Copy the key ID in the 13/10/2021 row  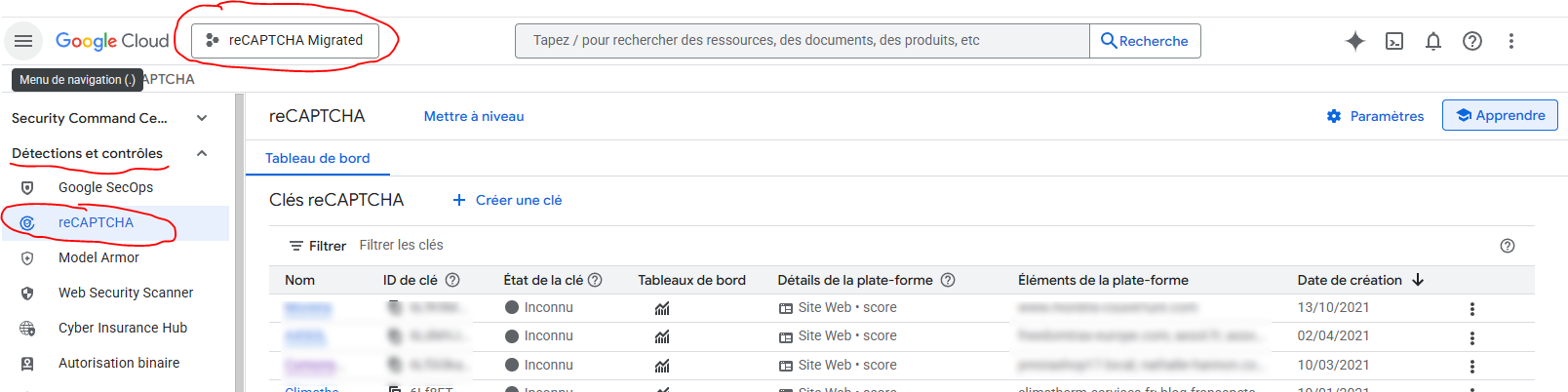[x=395, y=307]
